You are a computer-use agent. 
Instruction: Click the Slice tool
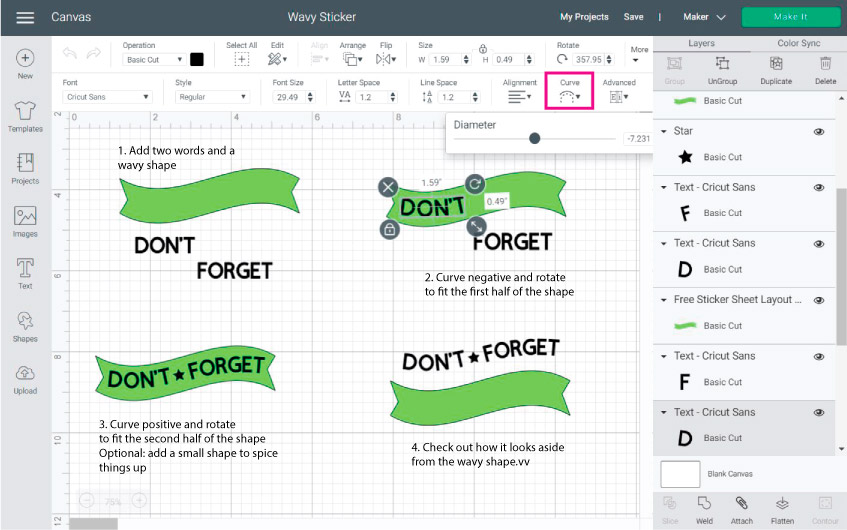(x=670, y=510)
